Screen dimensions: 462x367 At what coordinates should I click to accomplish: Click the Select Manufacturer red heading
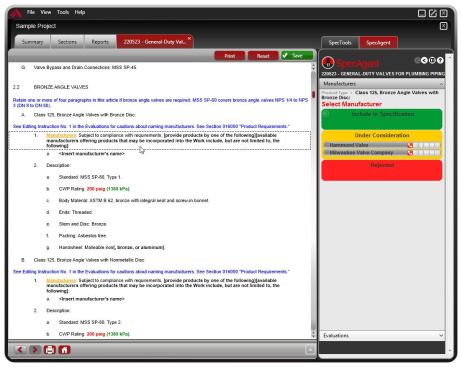tap(352, 104)
